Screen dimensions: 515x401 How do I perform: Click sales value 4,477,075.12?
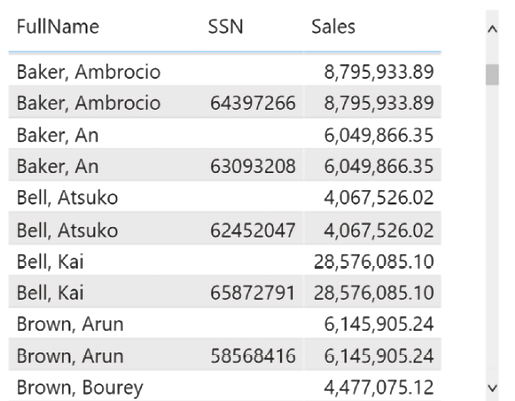coord(379,387)
